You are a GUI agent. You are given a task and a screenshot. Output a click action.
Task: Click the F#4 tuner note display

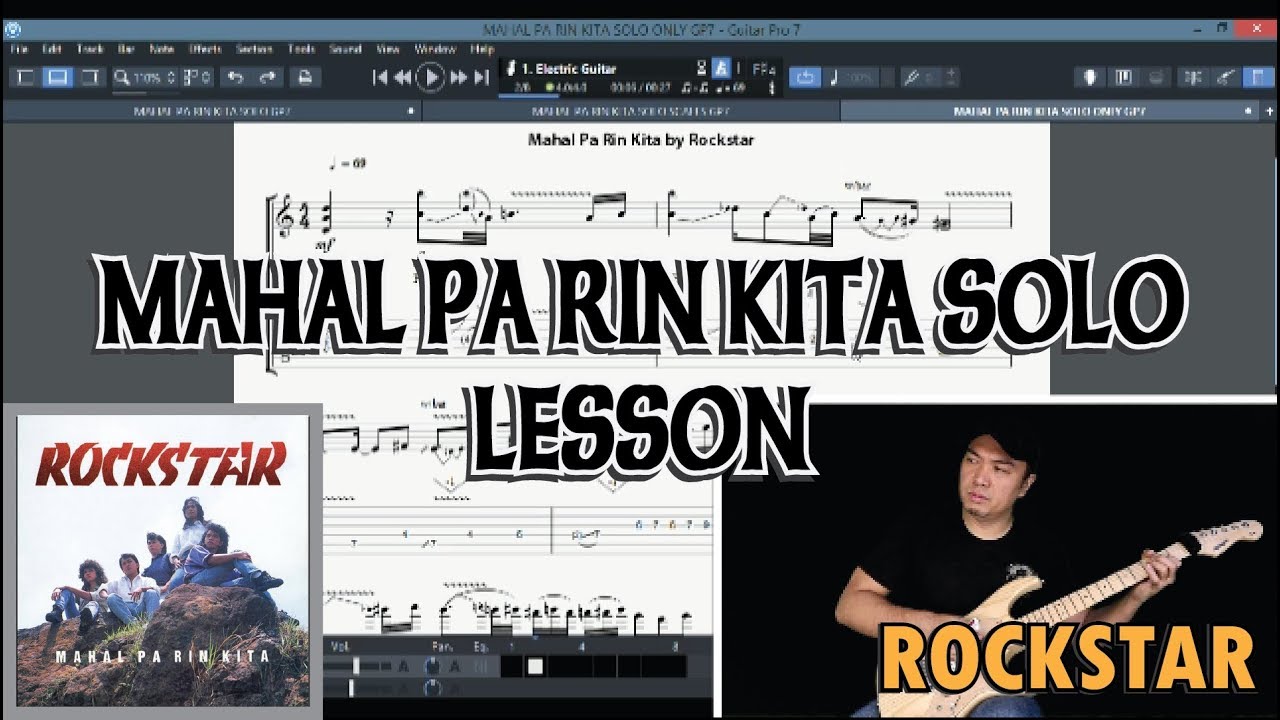[x=764, y=69]
